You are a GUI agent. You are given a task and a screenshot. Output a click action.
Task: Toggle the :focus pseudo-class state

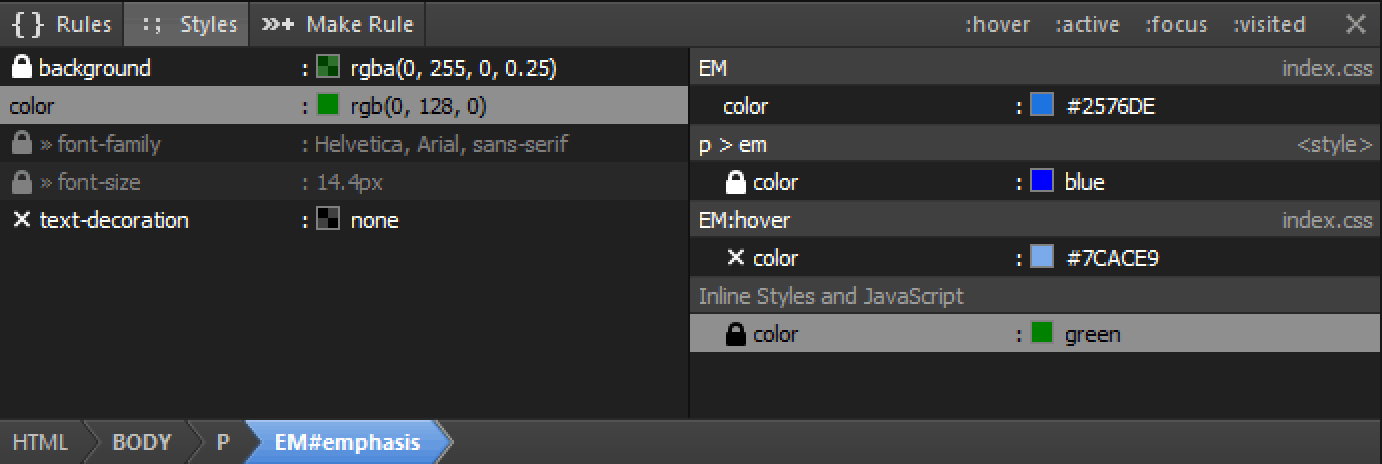coord(1176,24)
